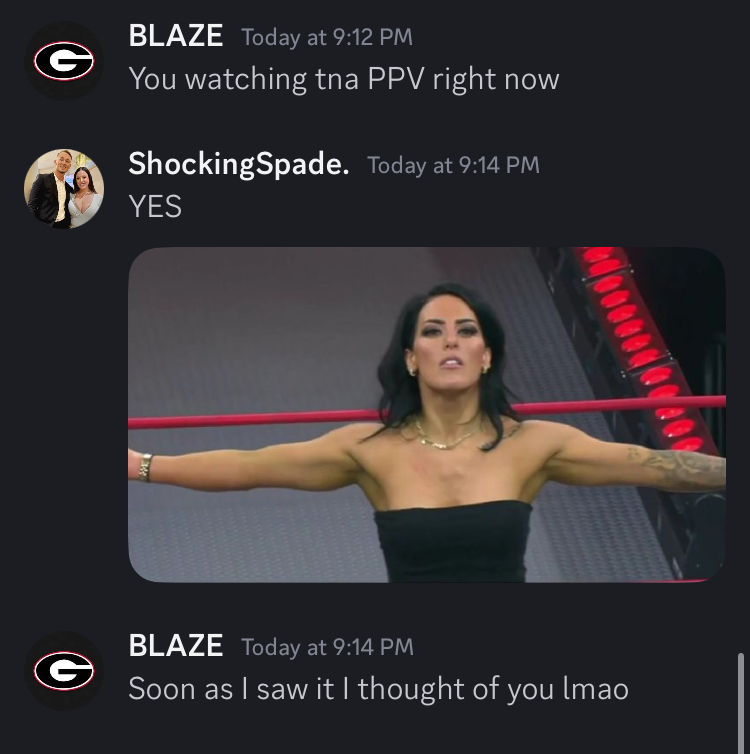This screenshot has height=754, width=750.
Task: Click the 'Today at 9:12 PM' timestamp
Action: click(327, 38)
